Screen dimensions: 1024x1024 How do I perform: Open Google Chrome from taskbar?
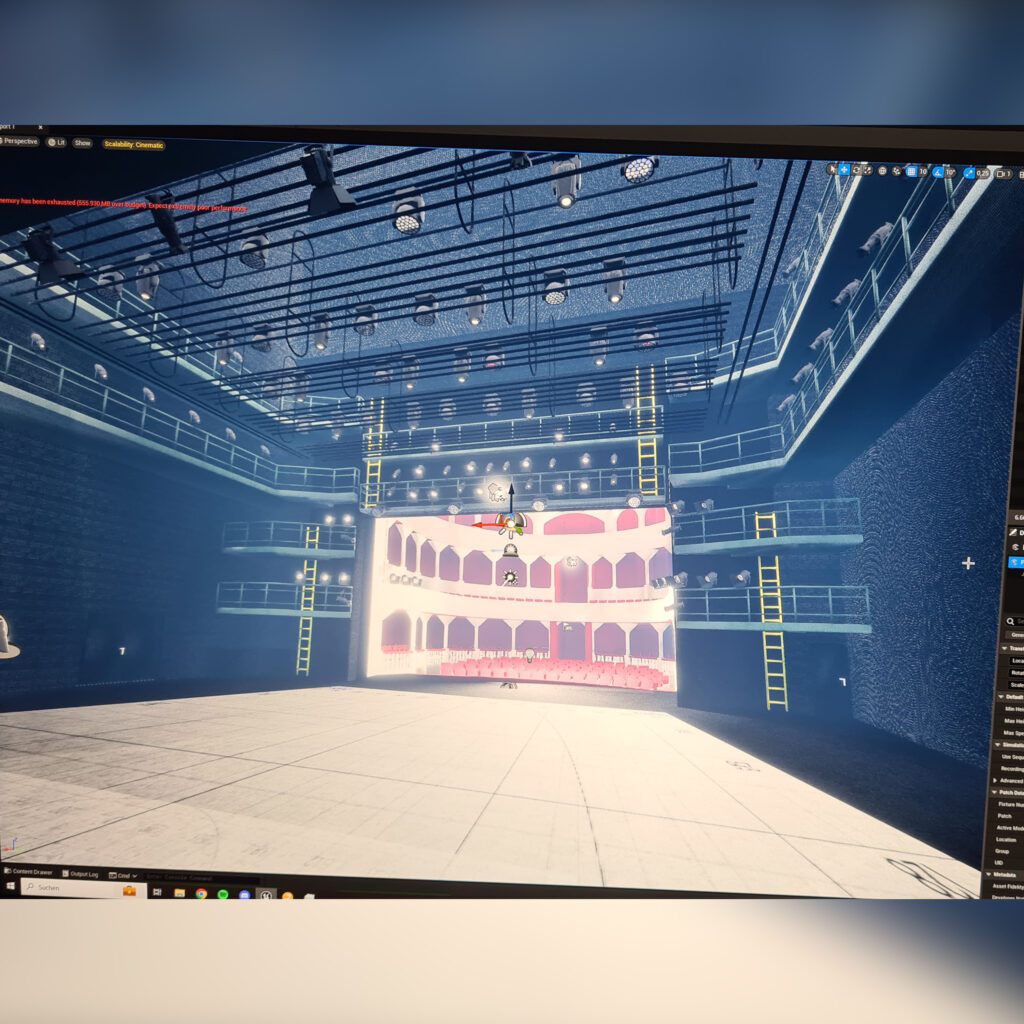pyautogui.click(x=201, y=893)
